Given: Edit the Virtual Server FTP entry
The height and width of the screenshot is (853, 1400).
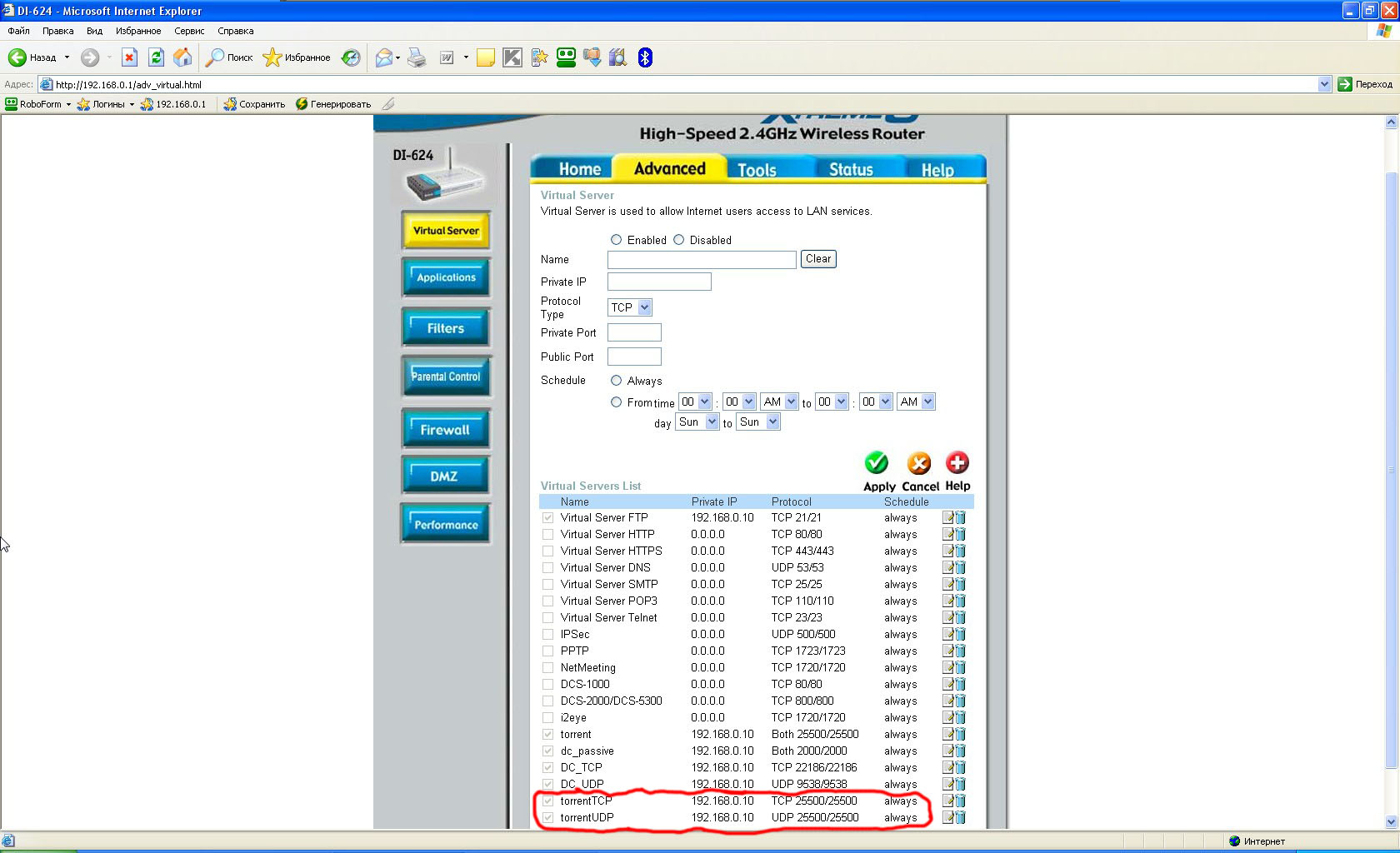Looking at the screenshot, I should point(948,517).
